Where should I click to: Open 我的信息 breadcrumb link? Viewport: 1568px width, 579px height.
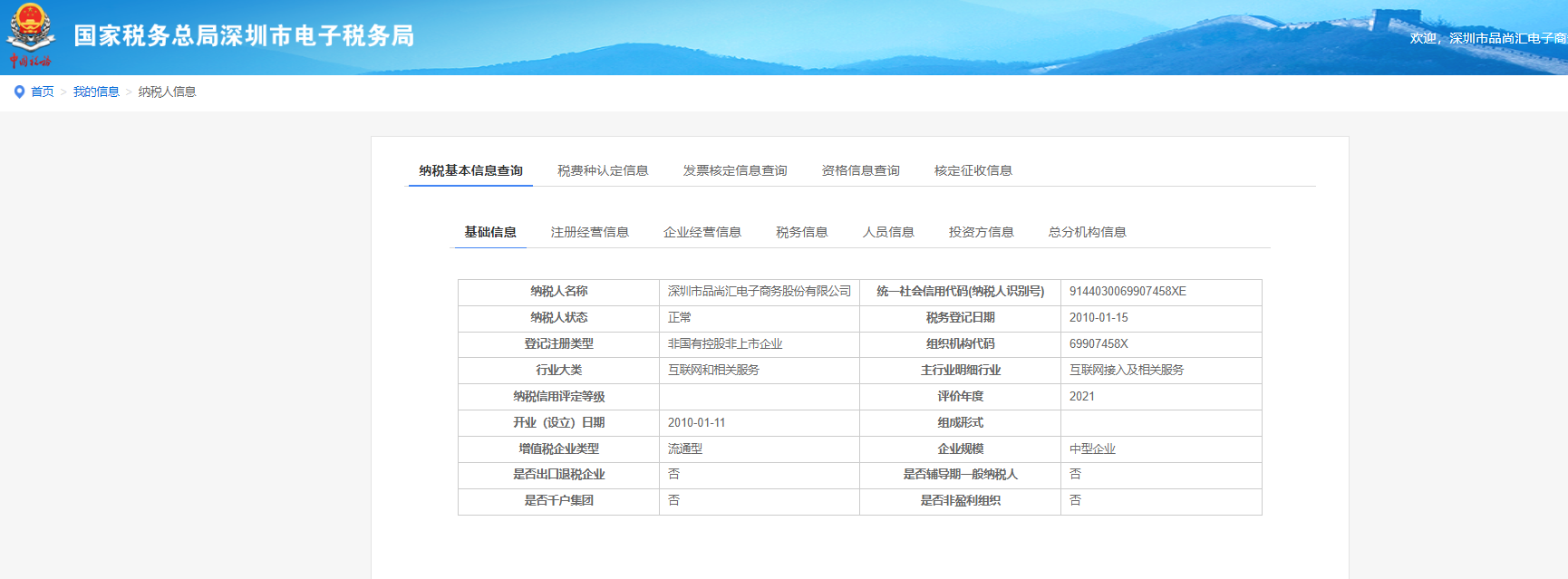pos(96,92)
